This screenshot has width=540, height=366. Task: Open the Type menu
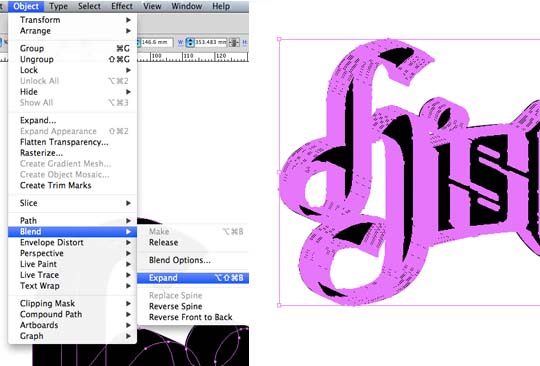(x=59, y=6)
